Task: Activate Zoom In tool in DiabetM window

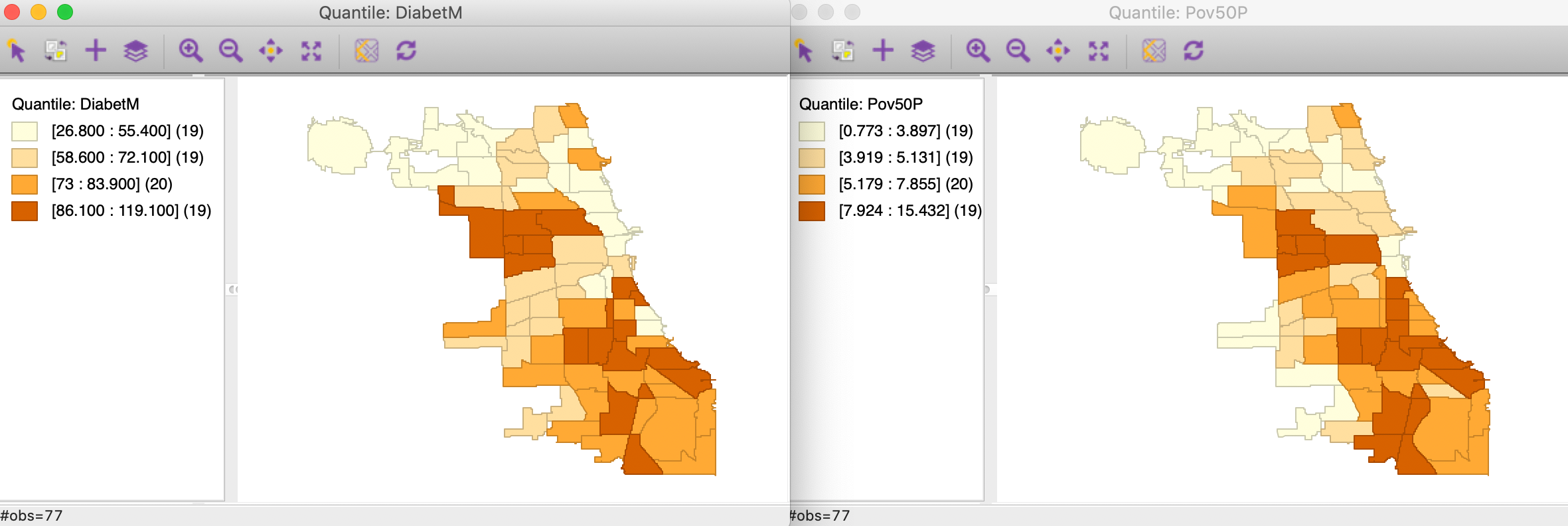Action: click(191, 50)
